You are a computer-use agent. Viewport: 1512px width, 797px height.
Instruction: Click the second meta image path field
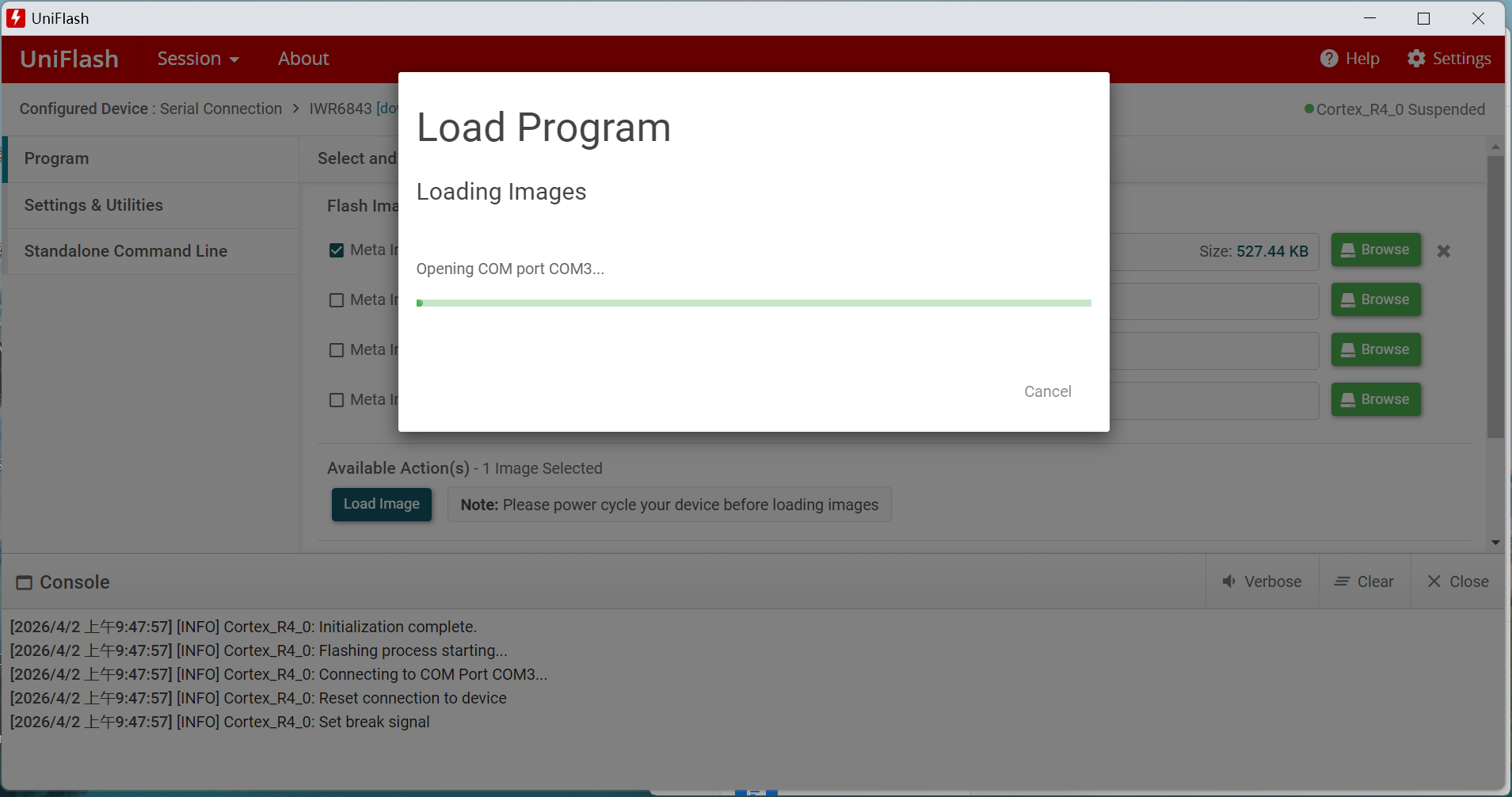(1214, 301)
